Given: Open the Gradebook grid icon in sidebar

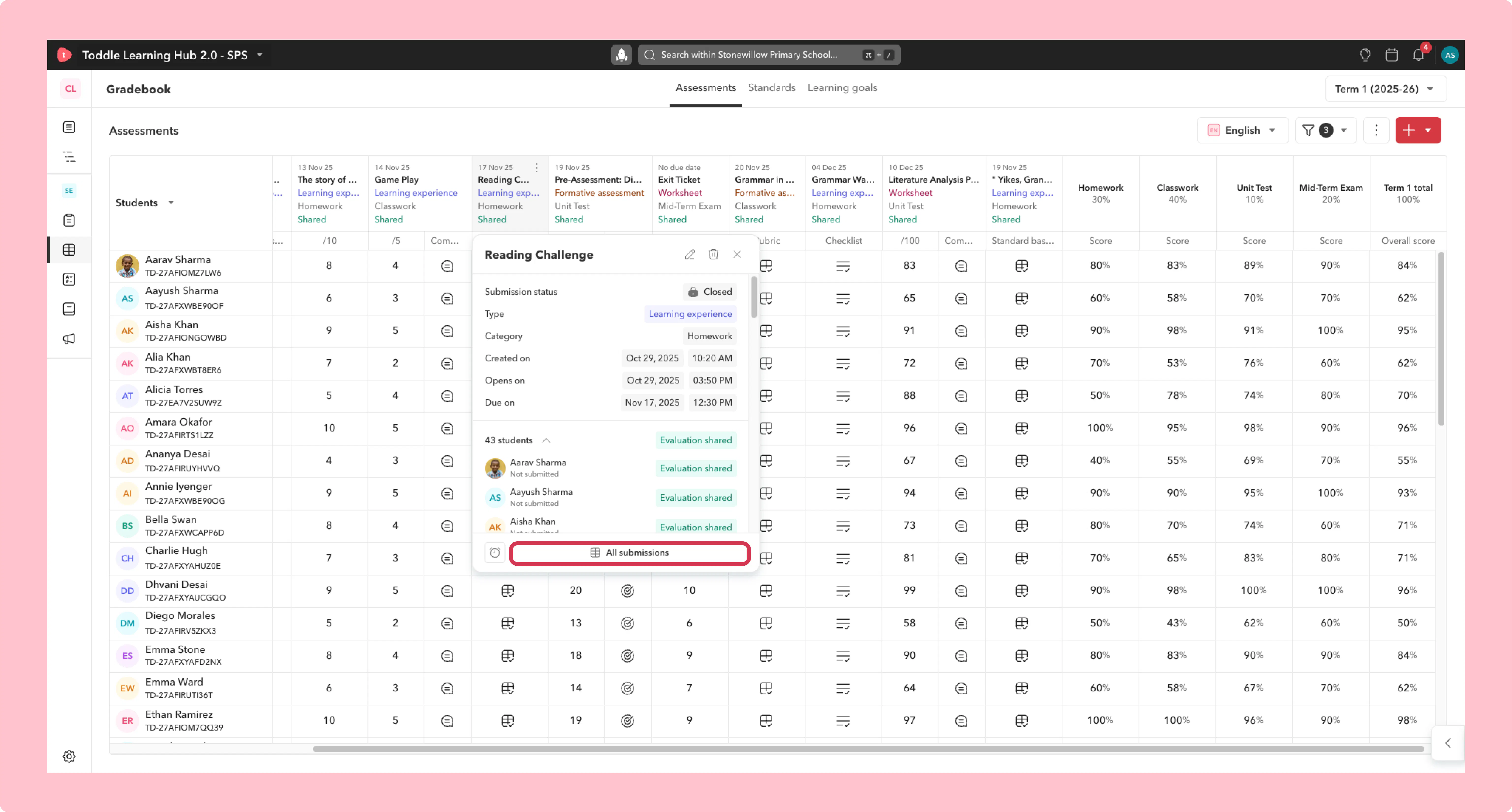Looking at the screenshot, I should click(x=69, y=250).
